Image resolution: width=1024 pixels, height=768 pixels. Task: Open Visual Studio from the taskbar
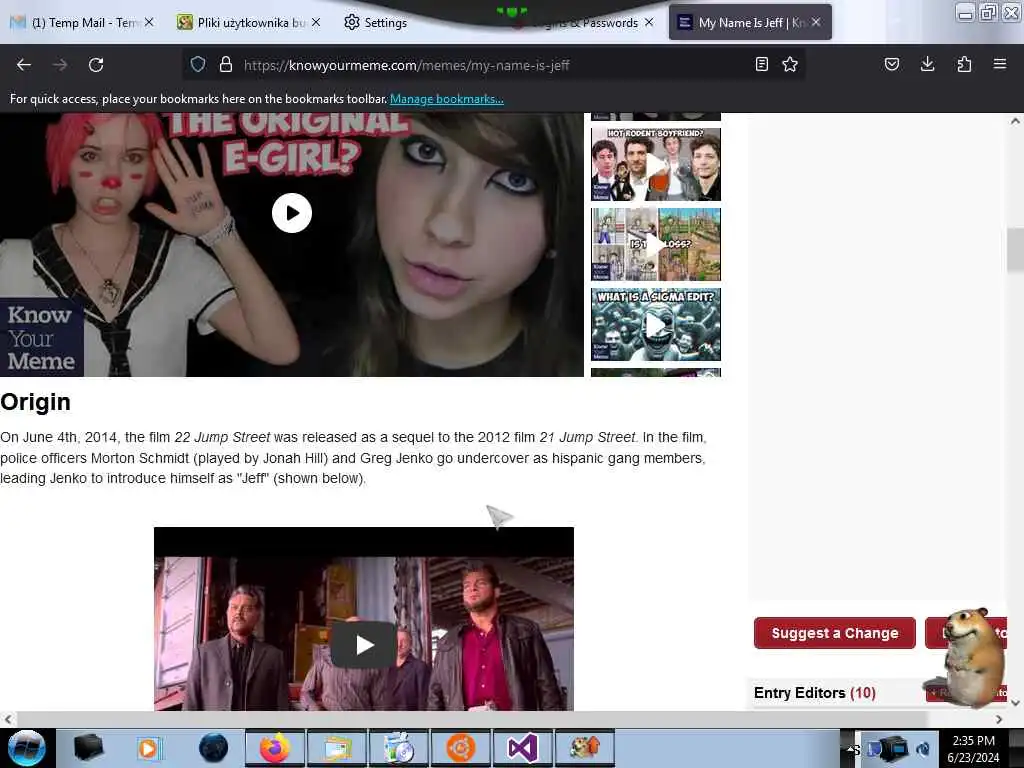click(522, 748)
